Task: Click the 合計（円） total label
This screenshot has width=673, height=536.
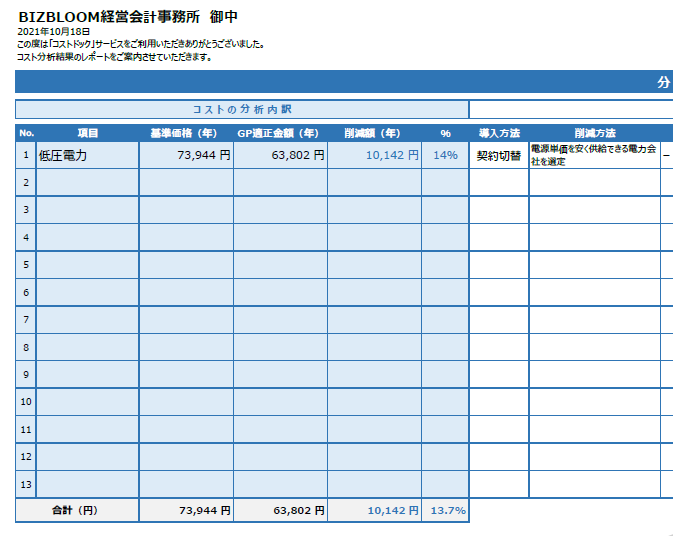Action: click(x=76, y=510)
